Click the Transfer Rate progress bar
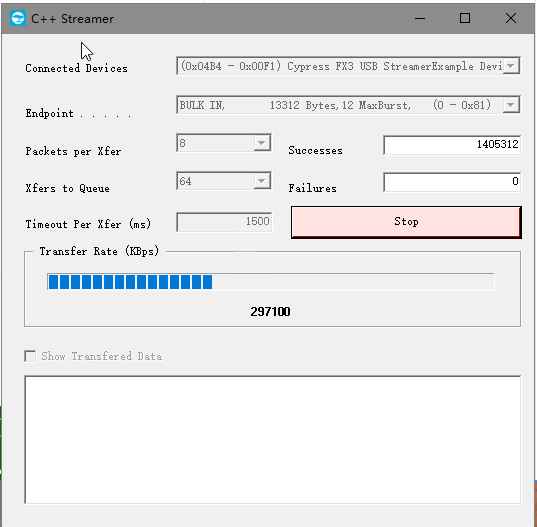Screen dimensions: 537x527 tap(271, 282)
